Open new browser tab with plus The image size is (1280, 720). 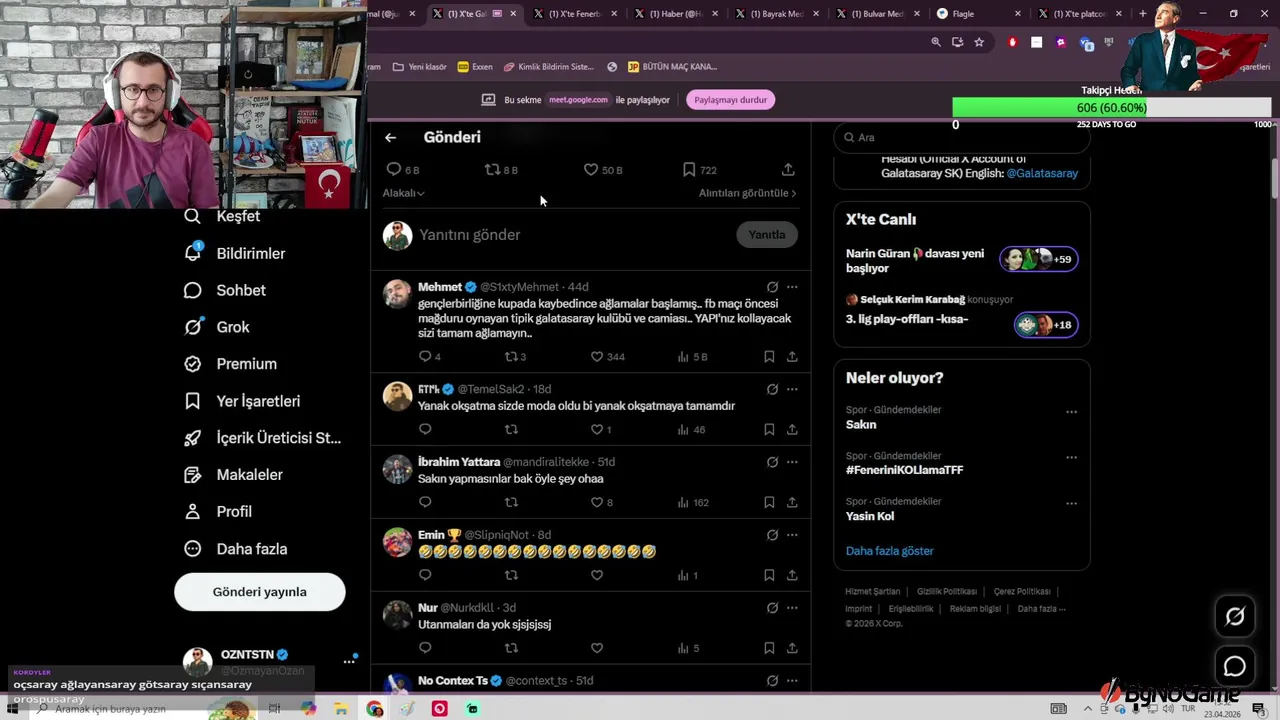pos(1143,14)
